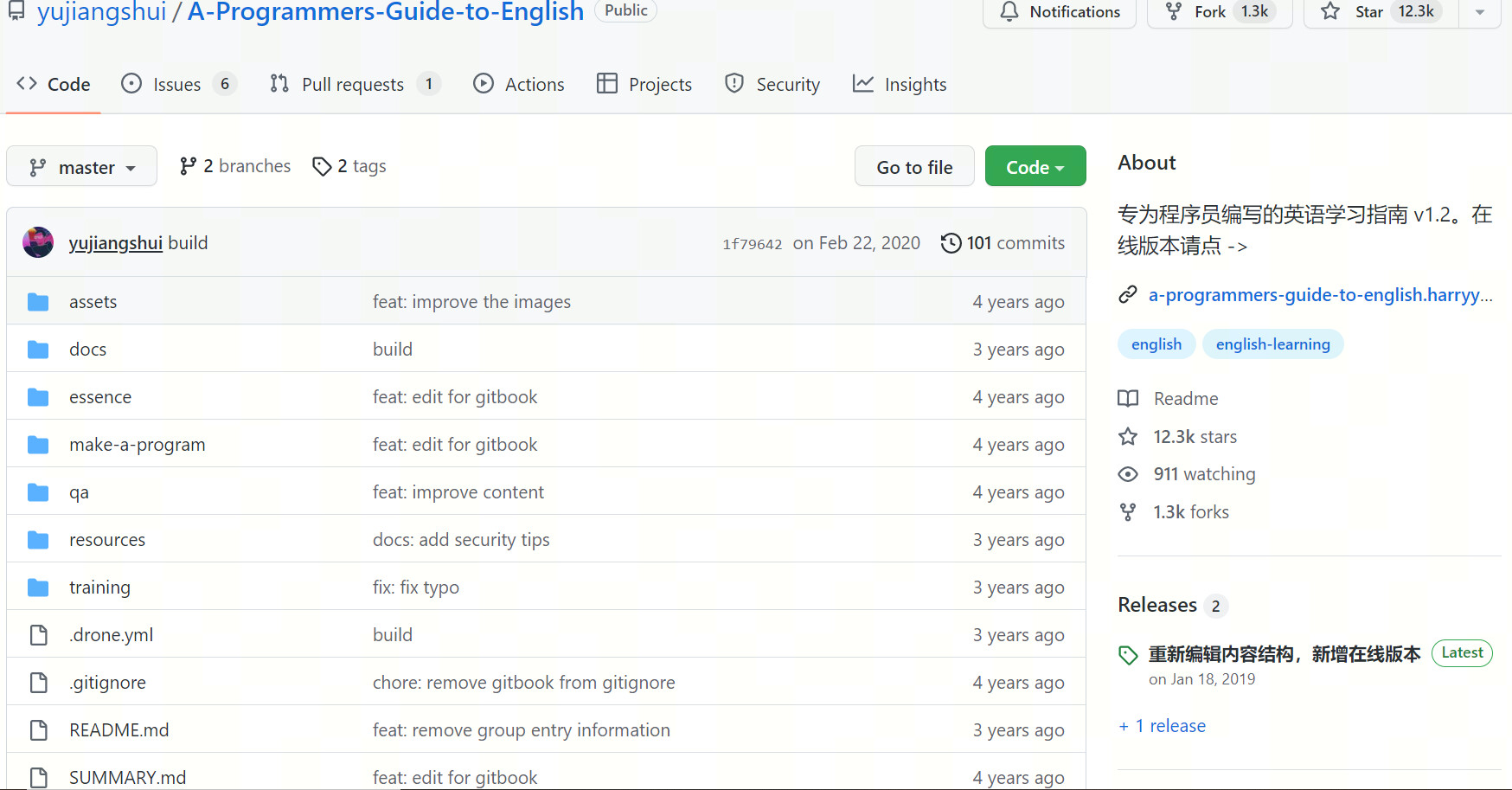Open the yujiangshui owner link in header

(101, 12)
